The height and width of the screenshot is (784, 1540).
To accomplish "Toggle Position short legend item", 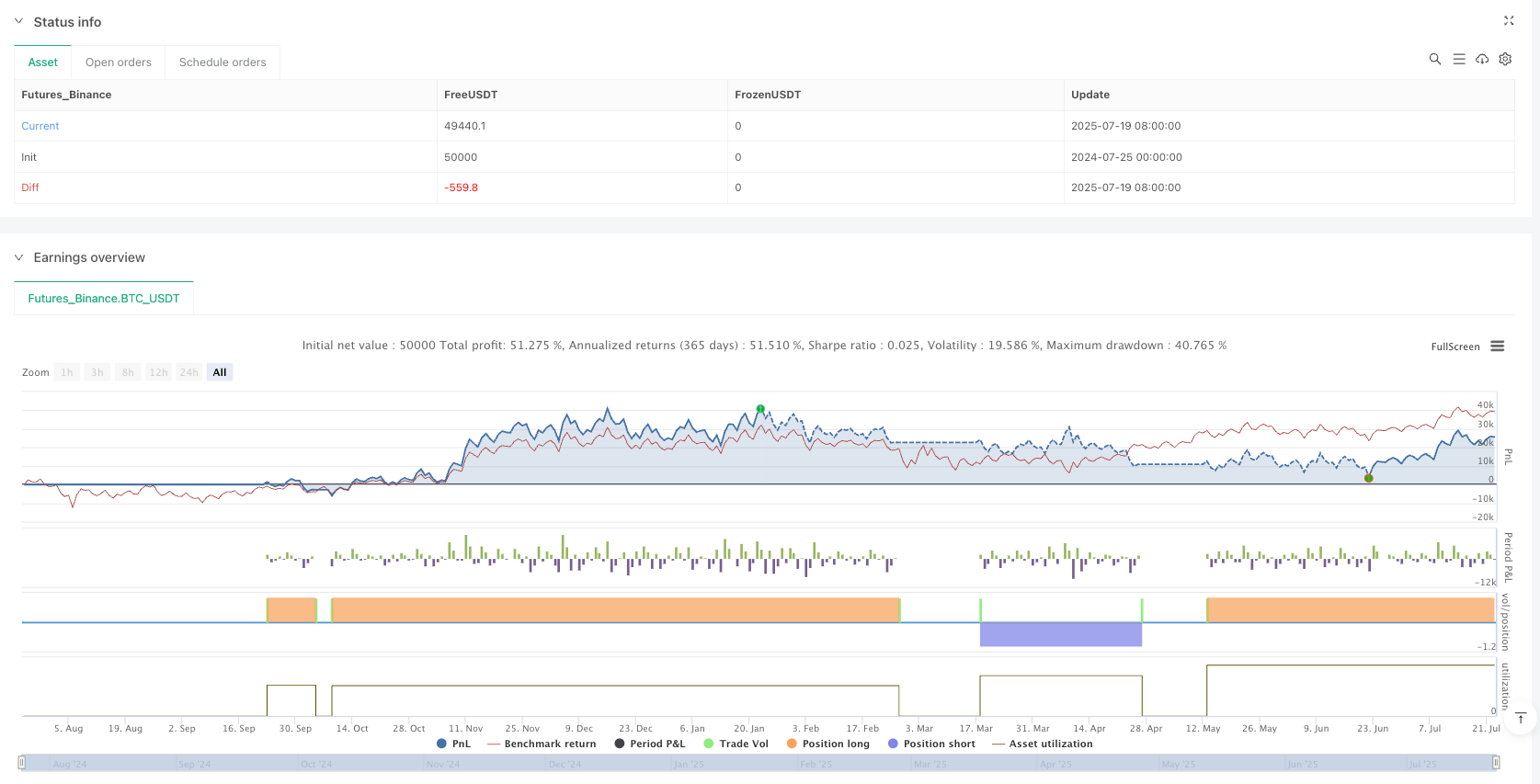I will pyautogui.click(x=931, y=744).
